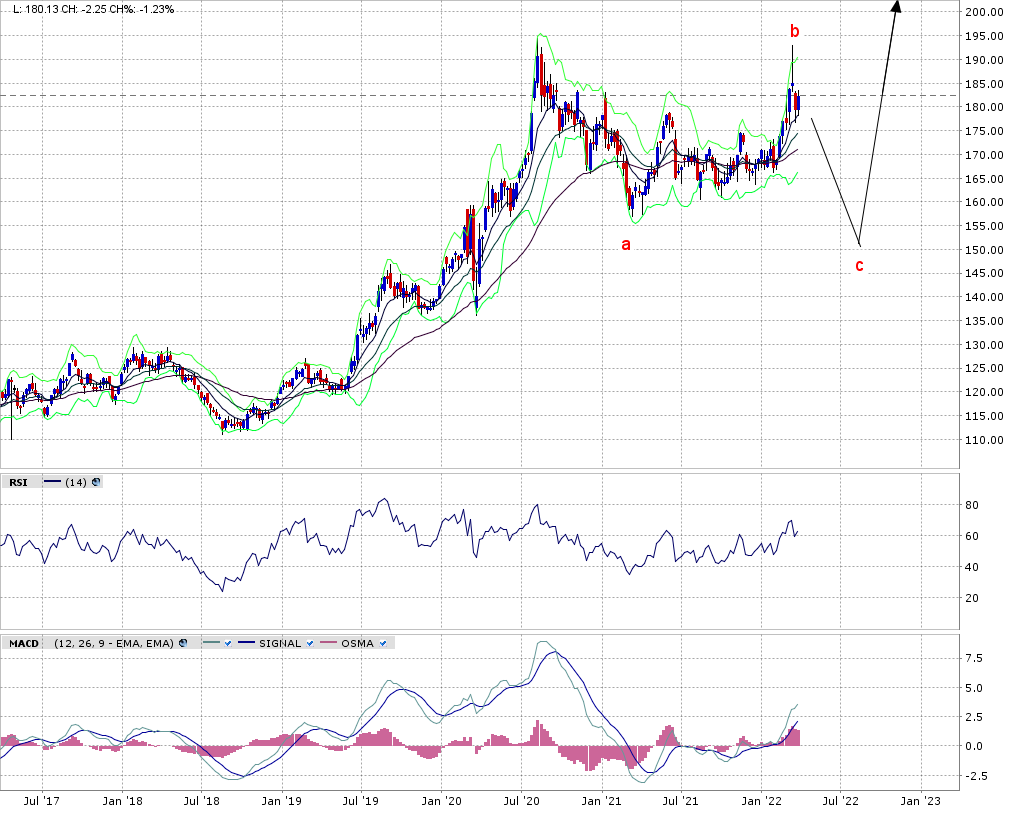Click the Jul '17 date label
The image size is (1012, 815).
coord(41,801)
